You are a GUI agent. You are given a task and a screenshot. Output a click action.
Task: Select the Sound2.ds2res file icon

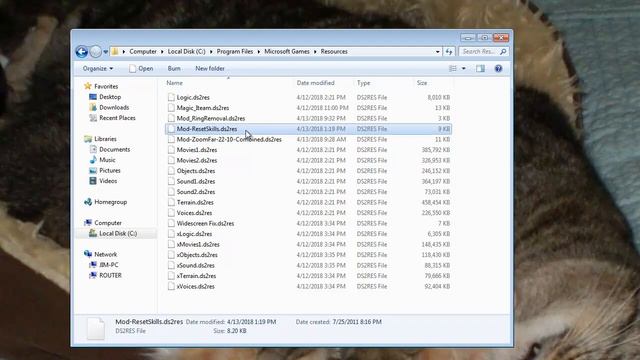[x=171, y=192]
